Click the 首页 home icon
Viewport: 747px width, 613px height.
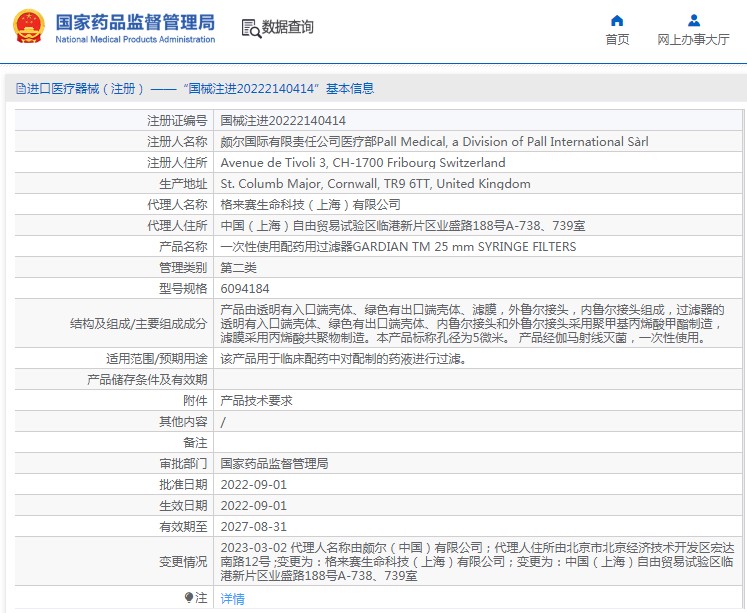click(617, 20)
